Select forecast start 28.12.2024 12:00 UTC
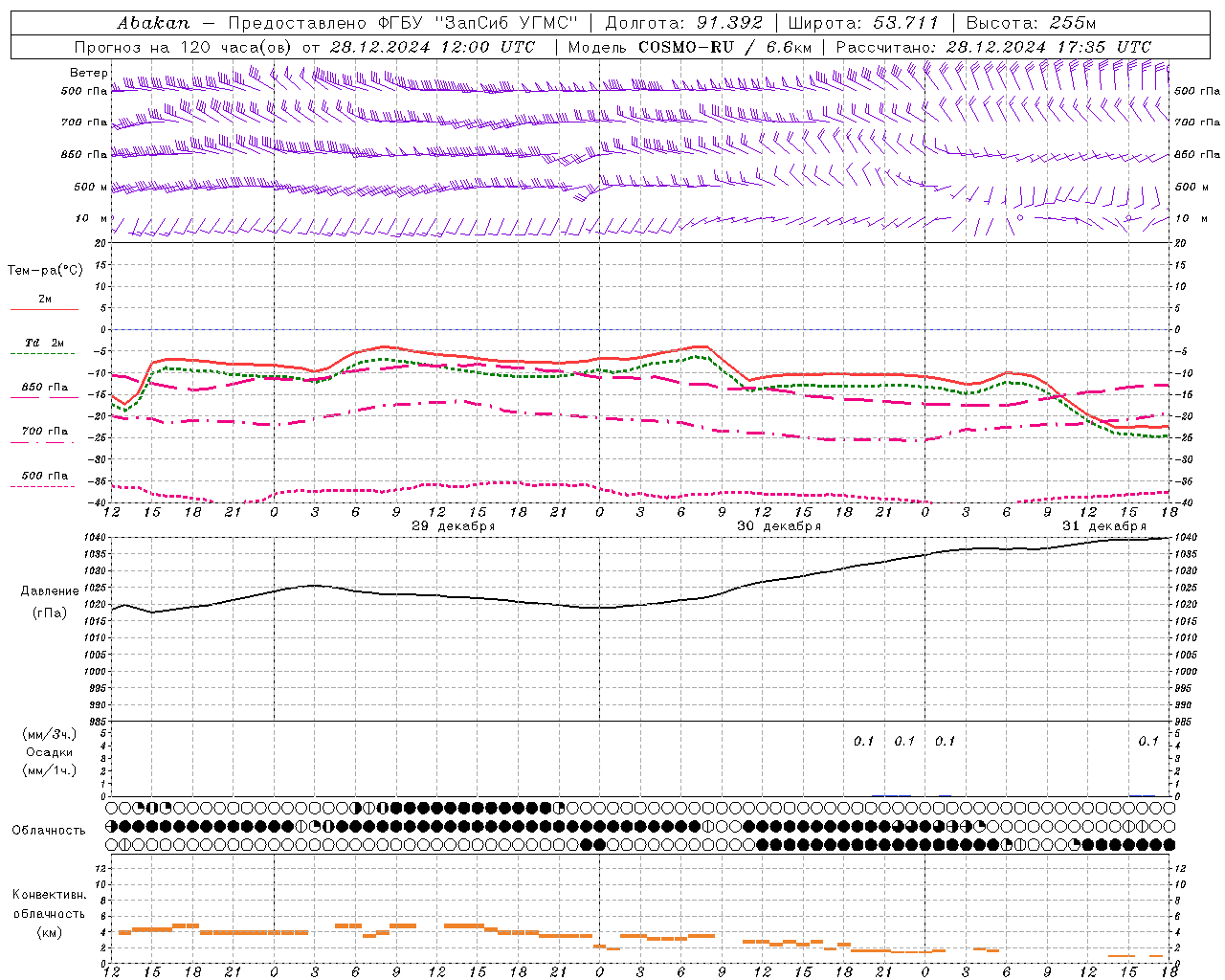1225x980 pixels. point(433,47)
